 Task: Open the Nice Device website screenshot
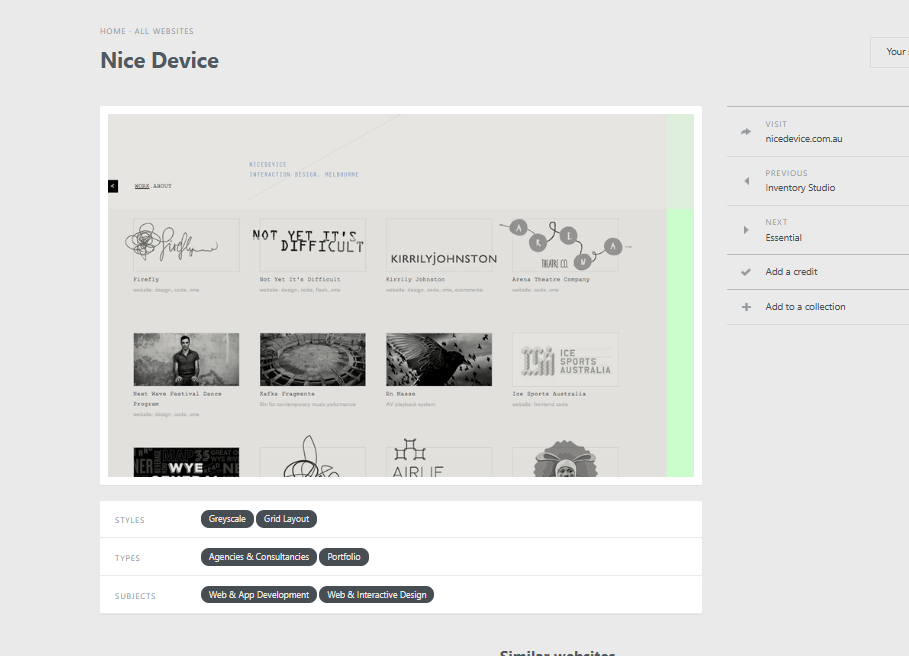400,295
